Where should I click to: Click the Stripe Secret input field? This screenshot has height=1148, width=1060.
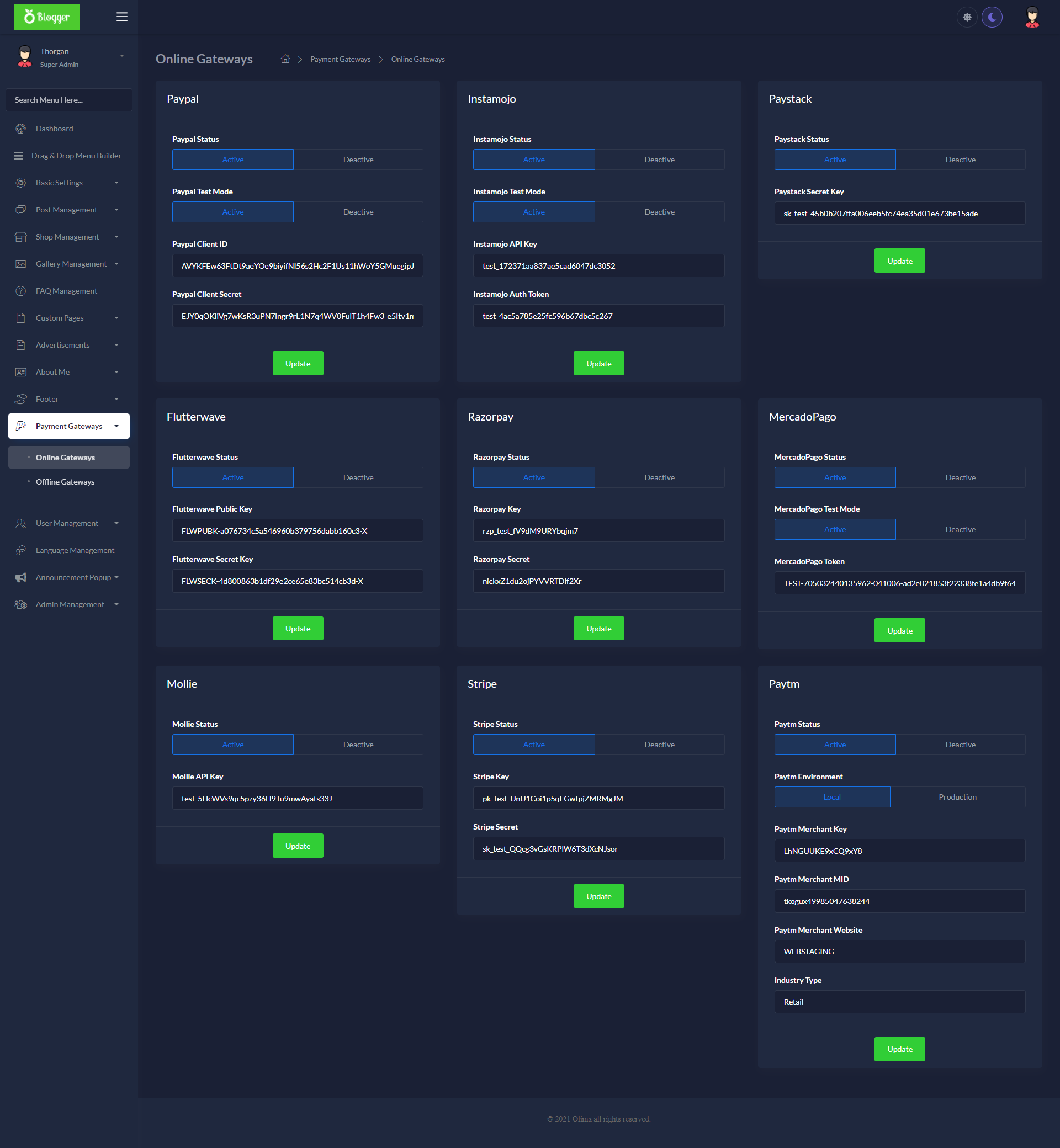[598, 849]
